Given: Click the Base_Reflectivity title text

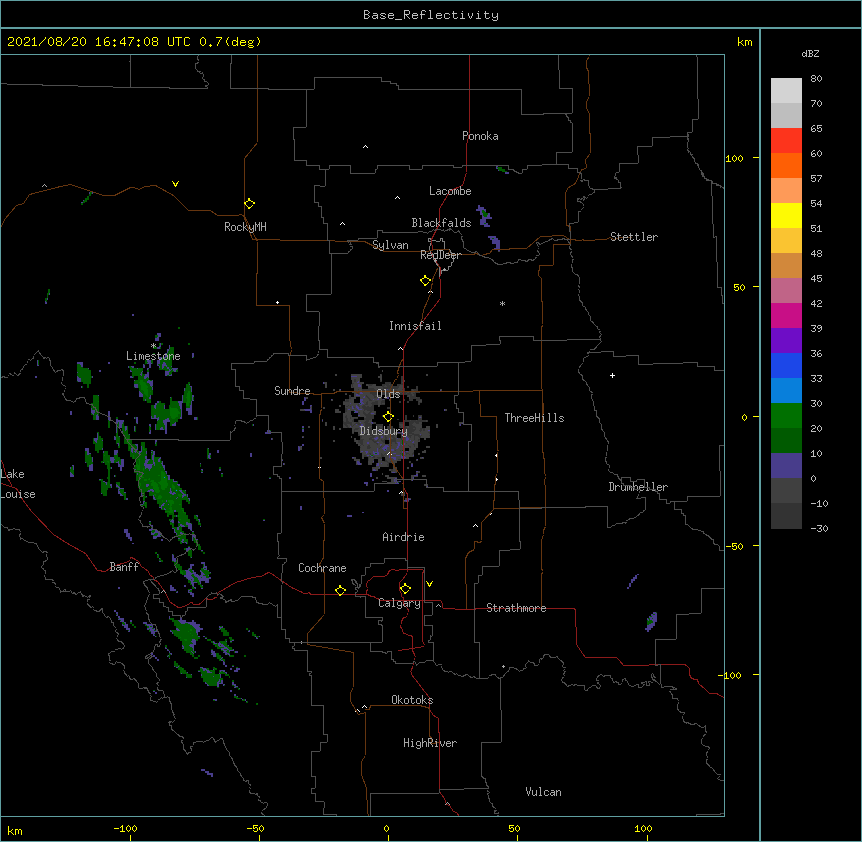Looking at the screenshot, I should point(431,15).
